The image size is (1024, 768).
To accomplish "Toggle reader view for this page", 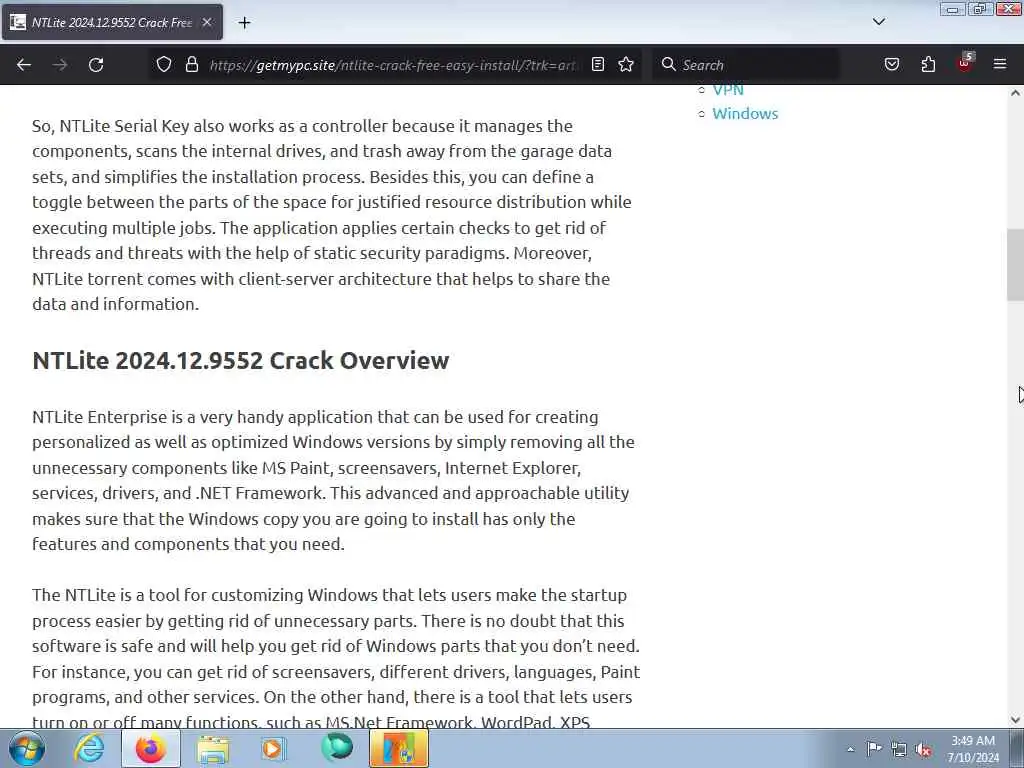I will click(598, 64).
